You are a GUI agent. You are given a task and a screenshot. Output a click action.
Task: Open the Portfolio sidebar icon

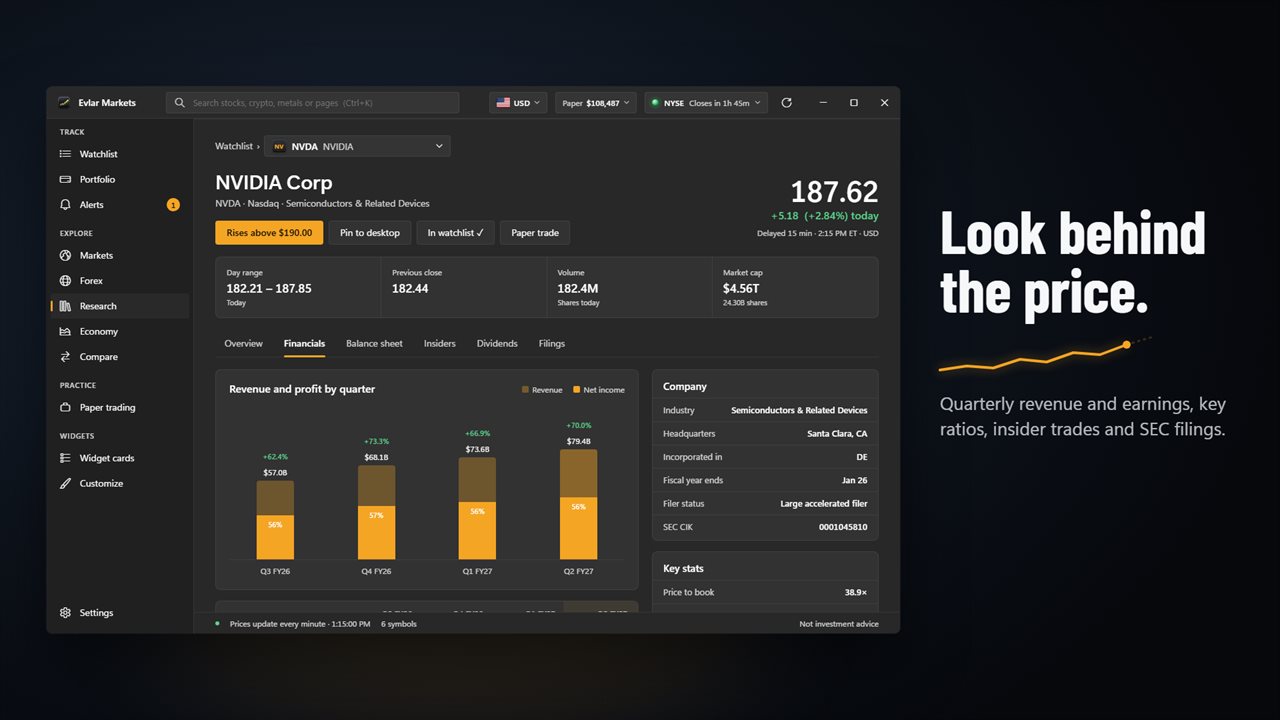(x=66, y=179)
